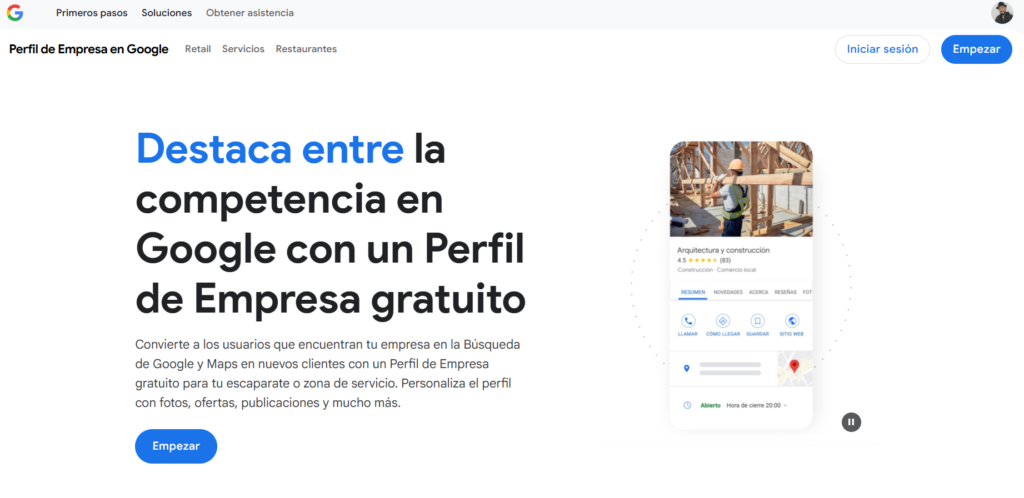Click Perfil de Empresa en Google title

tap(89, 49)
